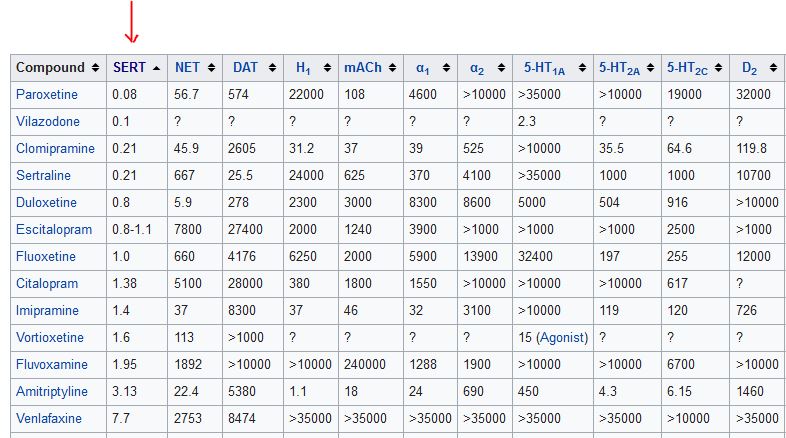Select Sertraline α2 value 4100
The width and height of the screenshot is (786, 438).
[x=477, y=176]
